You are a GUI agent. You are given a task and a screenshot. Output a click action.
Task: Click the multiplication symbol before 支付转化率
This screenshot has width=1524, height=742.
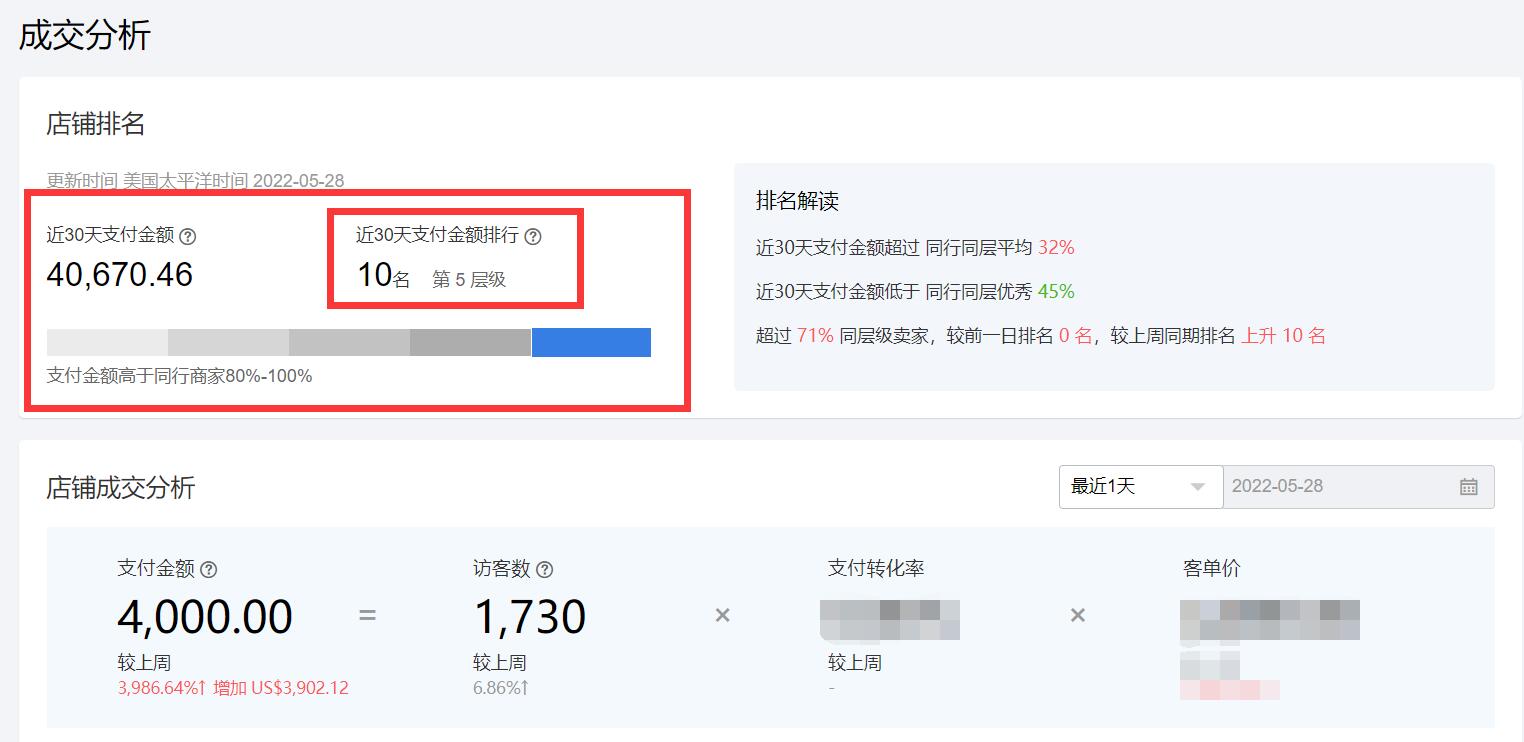click(x=722, y=616)
